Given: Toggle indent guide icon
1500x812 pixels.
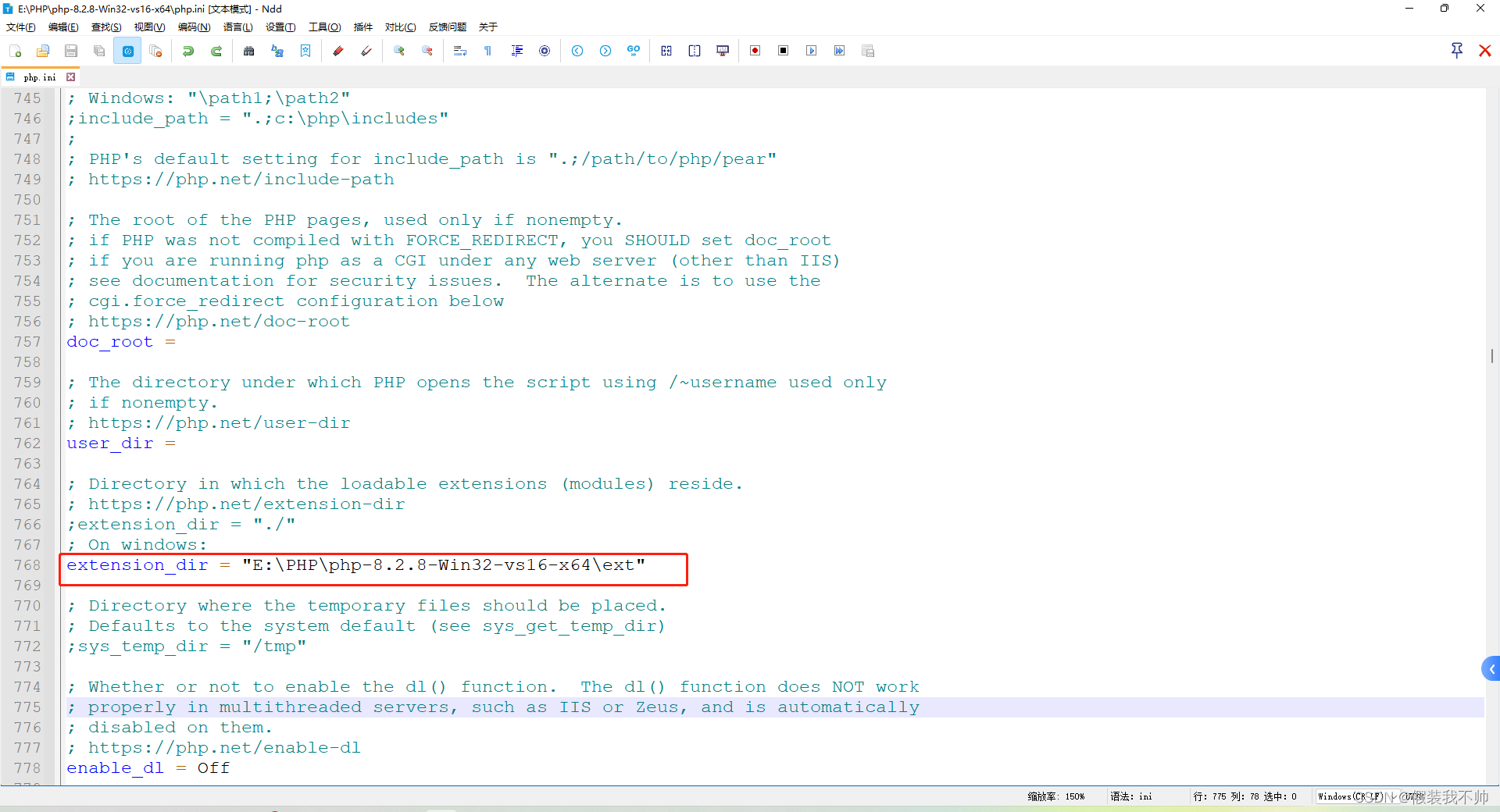Looking at the screenshot, I should [x=516, y=51].
